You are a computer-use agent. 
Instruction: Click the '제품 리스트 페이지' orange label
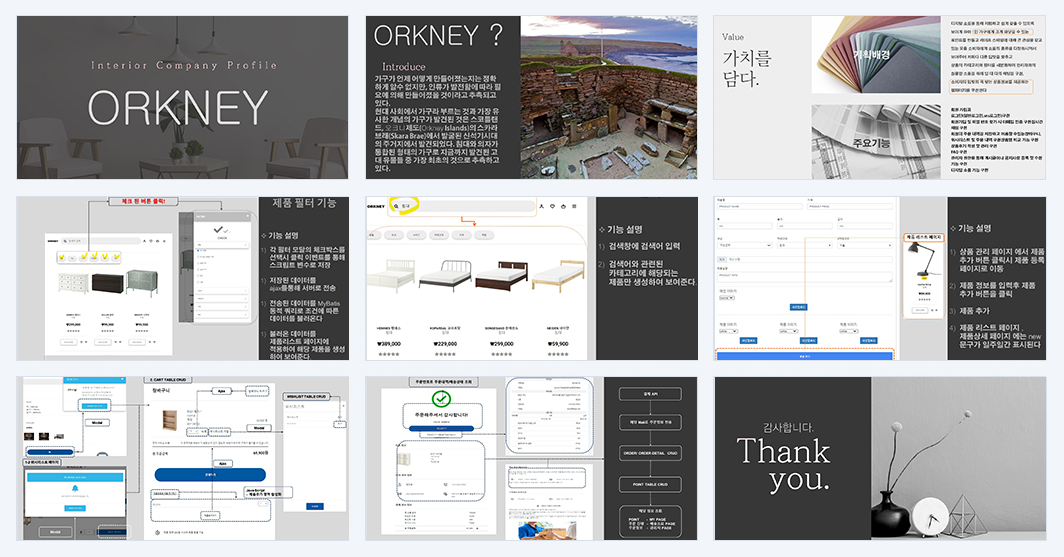tap(924, 237)
